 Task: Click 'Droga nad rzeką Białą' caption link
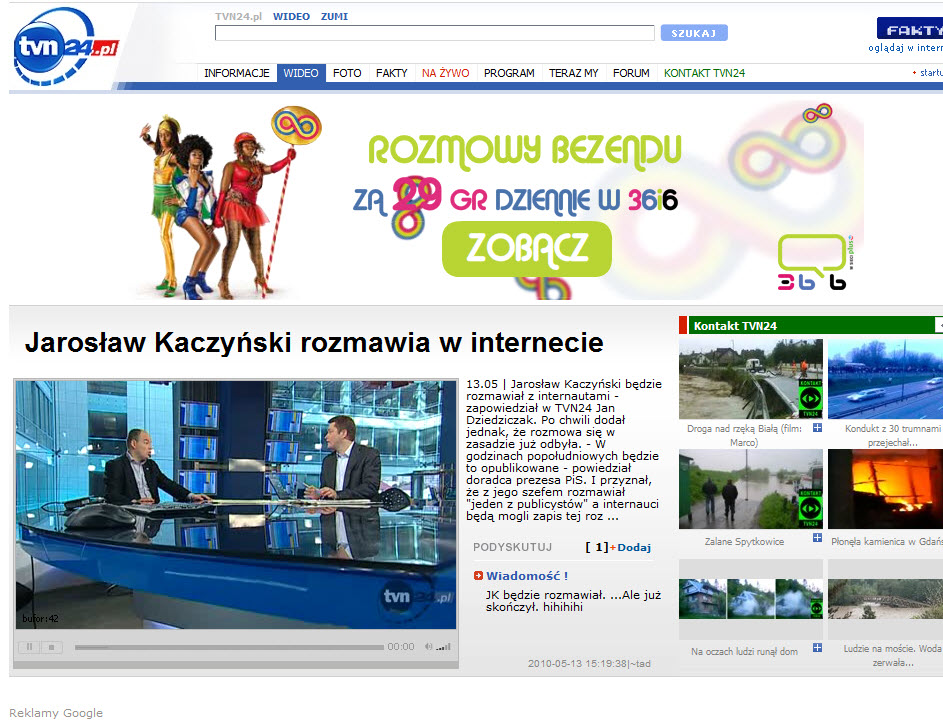point(745,435)
